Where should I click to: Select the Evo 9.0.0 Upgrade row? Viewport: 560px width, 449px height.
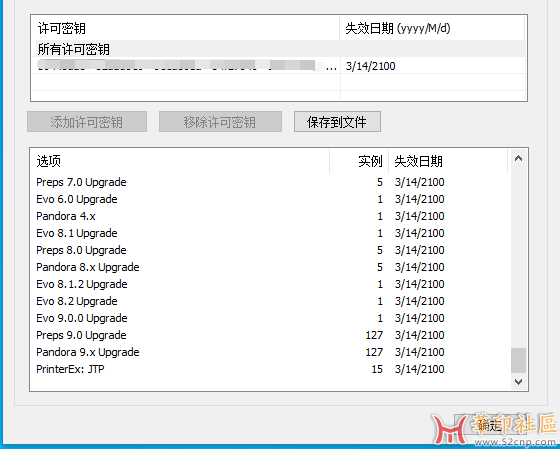click(270, 318)
